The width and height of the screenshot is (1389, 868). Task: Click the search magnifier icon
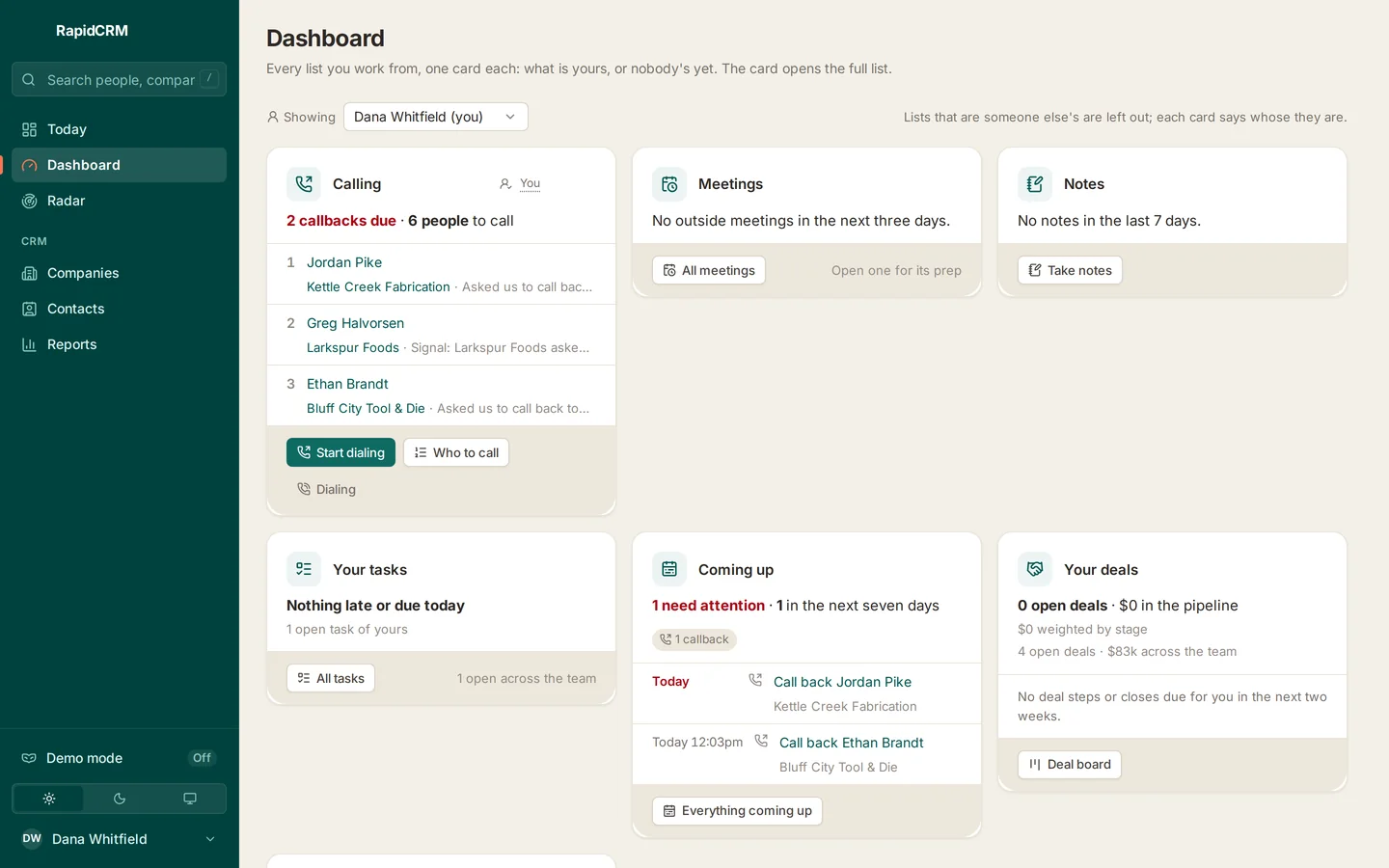pyautogui.click(x=29, y=80)
